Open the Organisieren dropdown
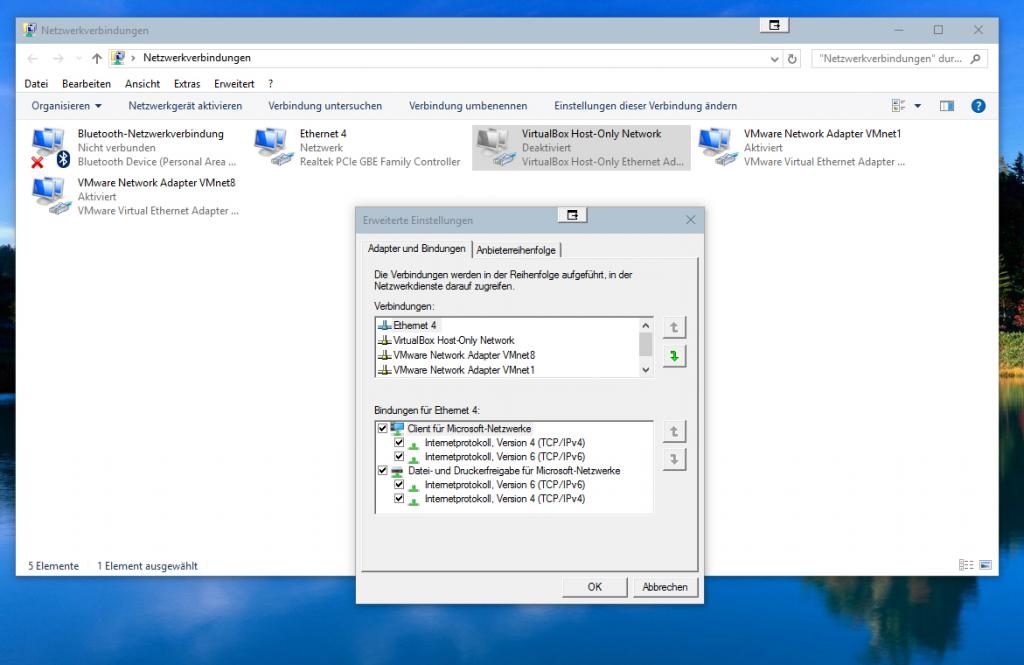Screen dimensions: 1024x665 67,106
